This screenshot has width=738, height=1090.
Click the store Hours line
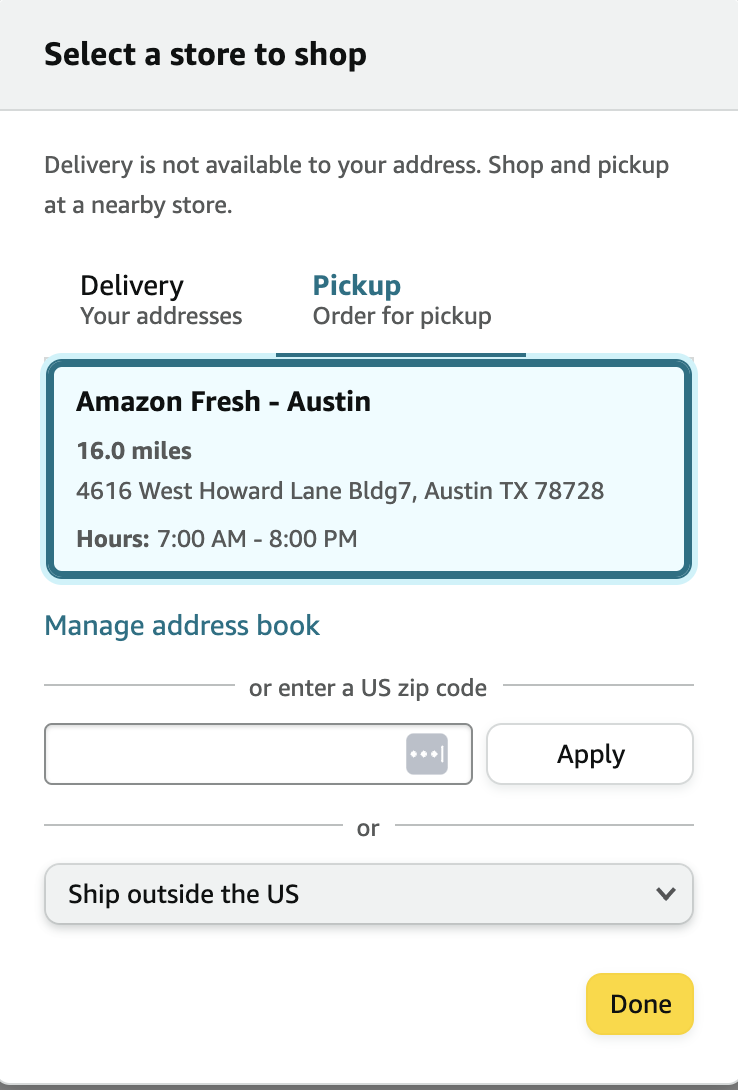pyautogui.click(x=216, y=539)
